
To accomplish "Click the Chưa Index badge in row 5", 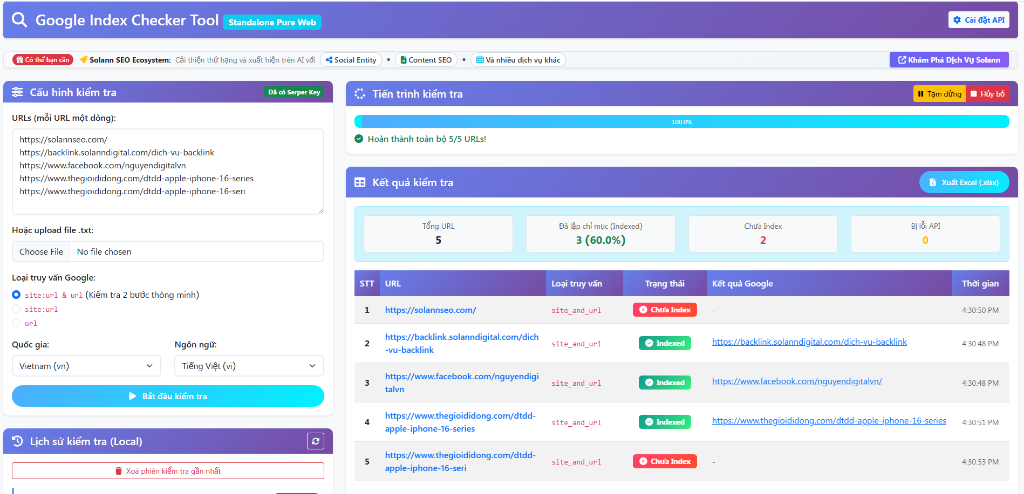I will click(x=665, y=461).
